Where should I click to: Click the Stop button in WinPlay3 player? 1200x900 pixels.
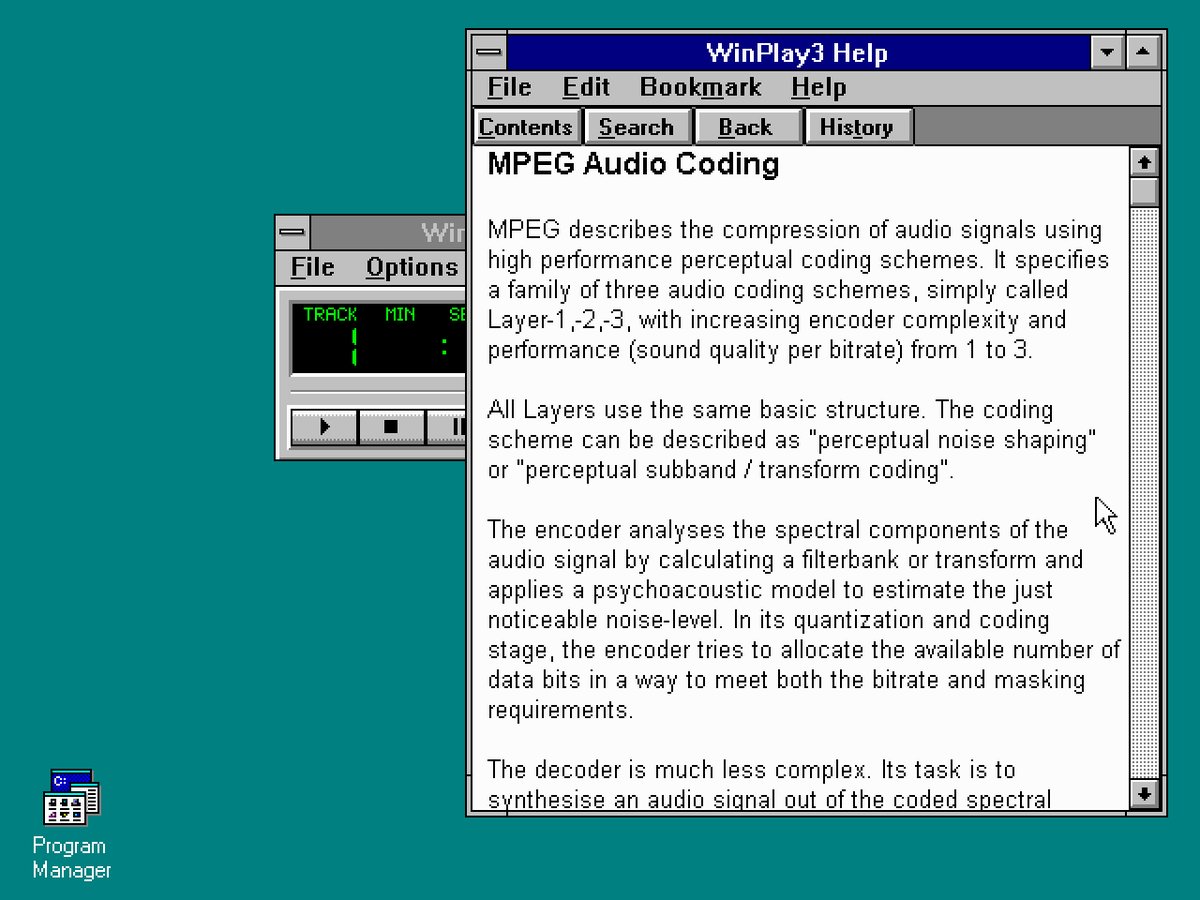391,427
